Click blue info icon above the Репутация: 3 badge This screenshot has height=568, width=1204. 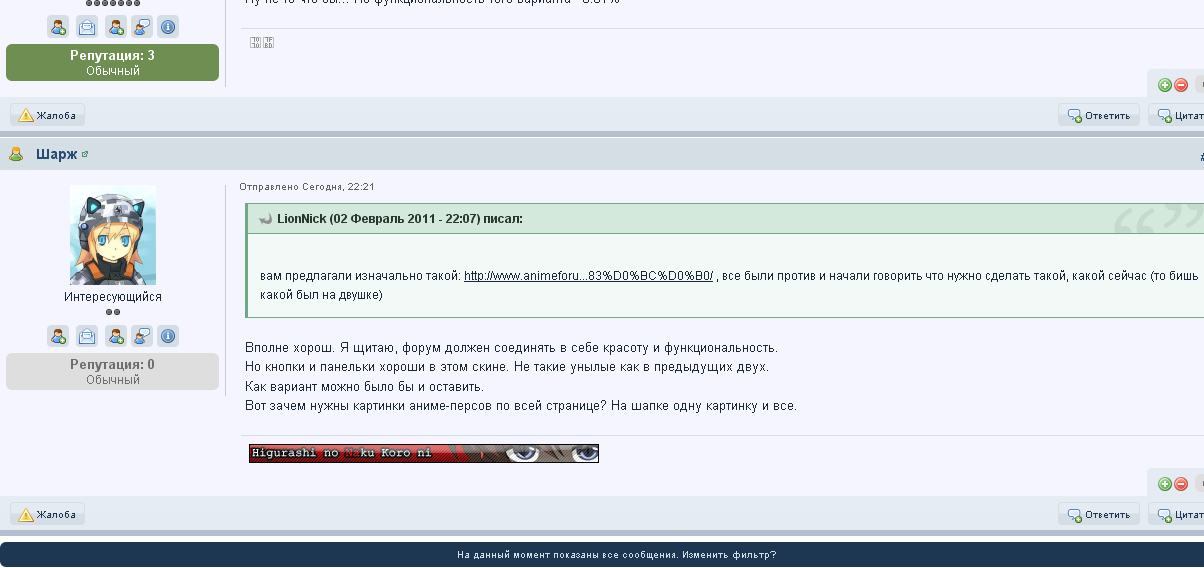[168, 27]
